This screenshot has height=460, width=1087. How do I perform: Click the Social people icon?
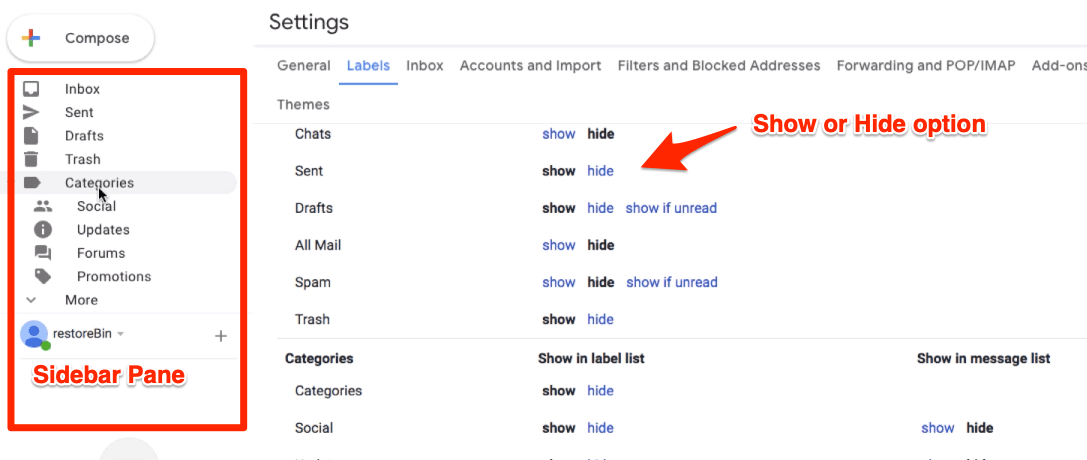click(x=43, y=206)
